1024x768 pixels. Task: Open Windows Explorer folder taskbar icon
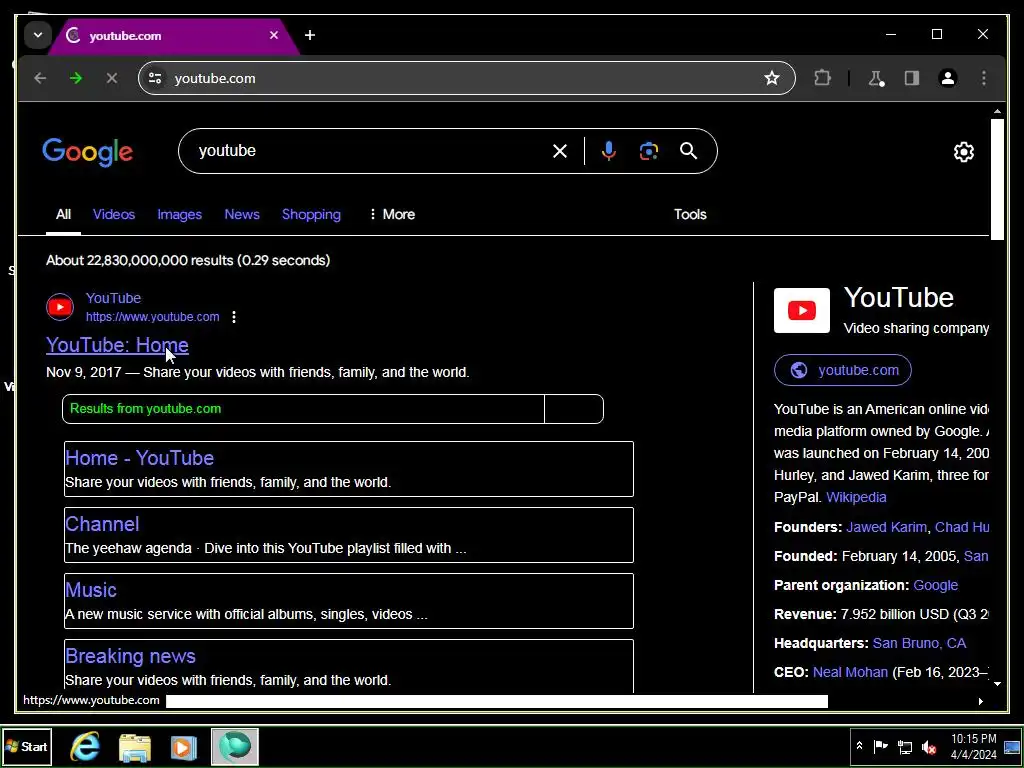pos(135,746)
